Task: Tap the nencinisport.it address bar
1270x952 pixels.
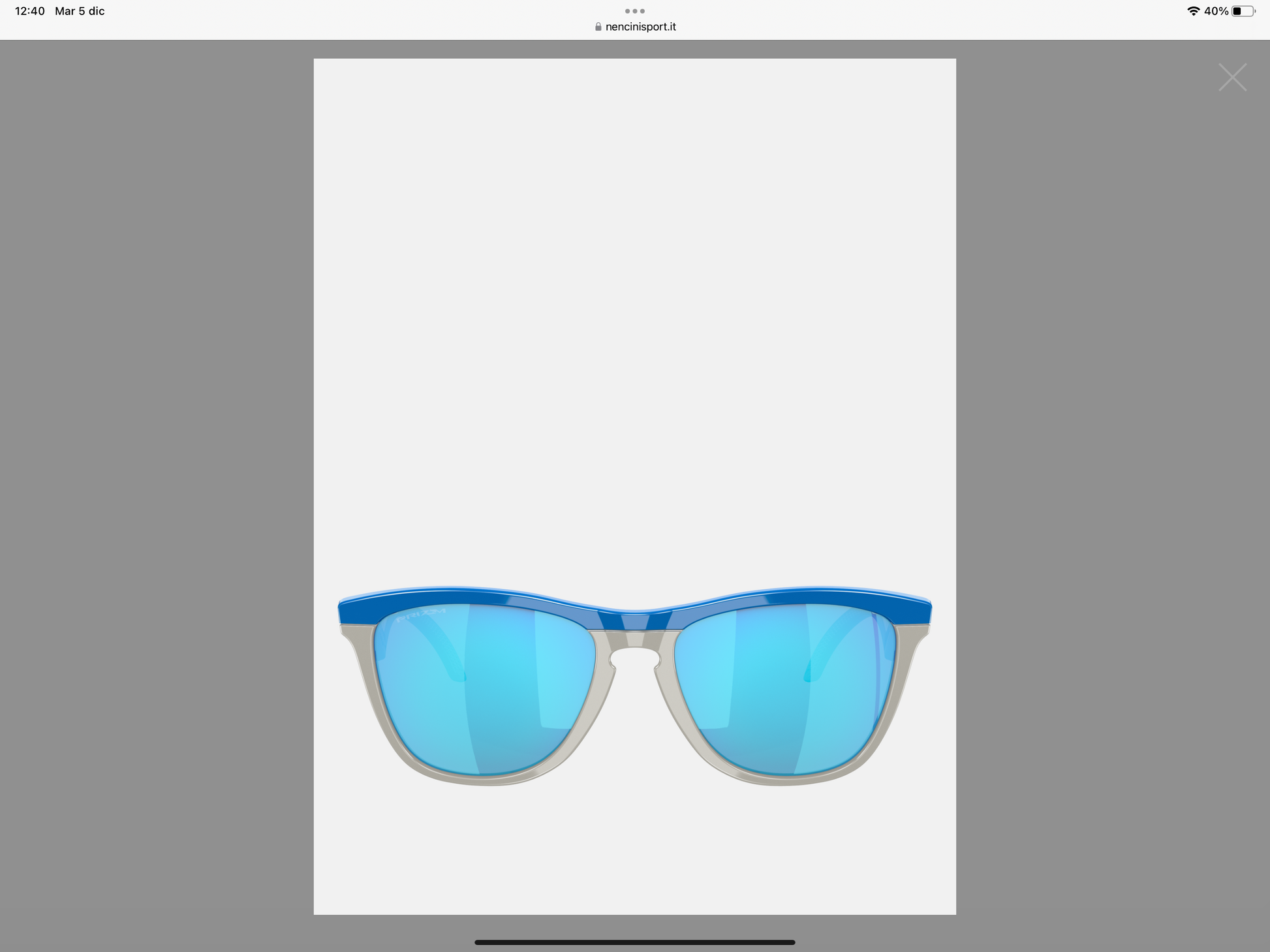Action: [640, 27]
